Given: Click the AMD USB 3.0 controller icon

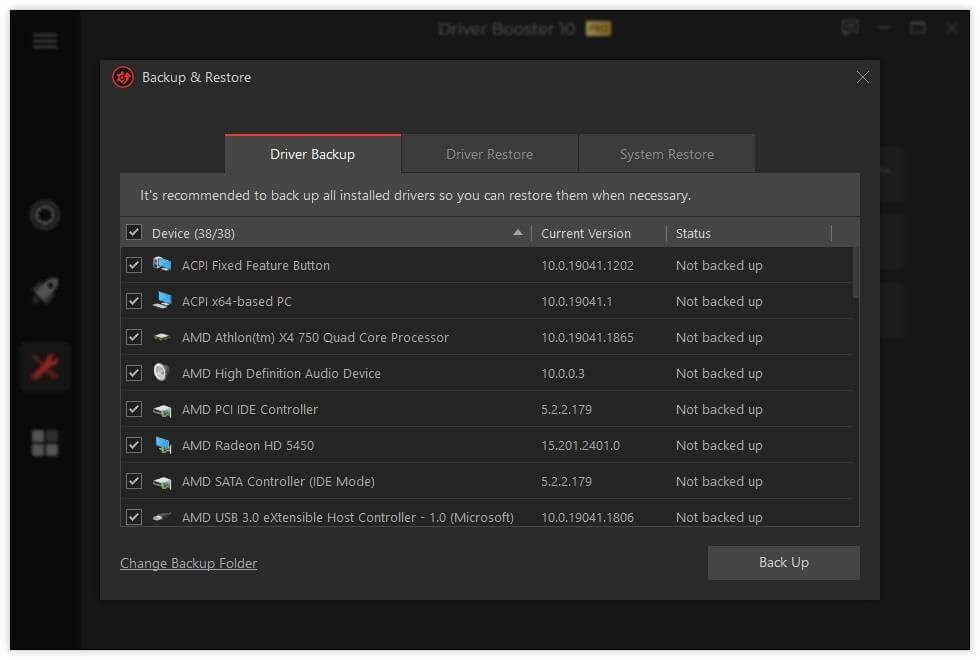Looking at the screenshot, I should 162,517.
